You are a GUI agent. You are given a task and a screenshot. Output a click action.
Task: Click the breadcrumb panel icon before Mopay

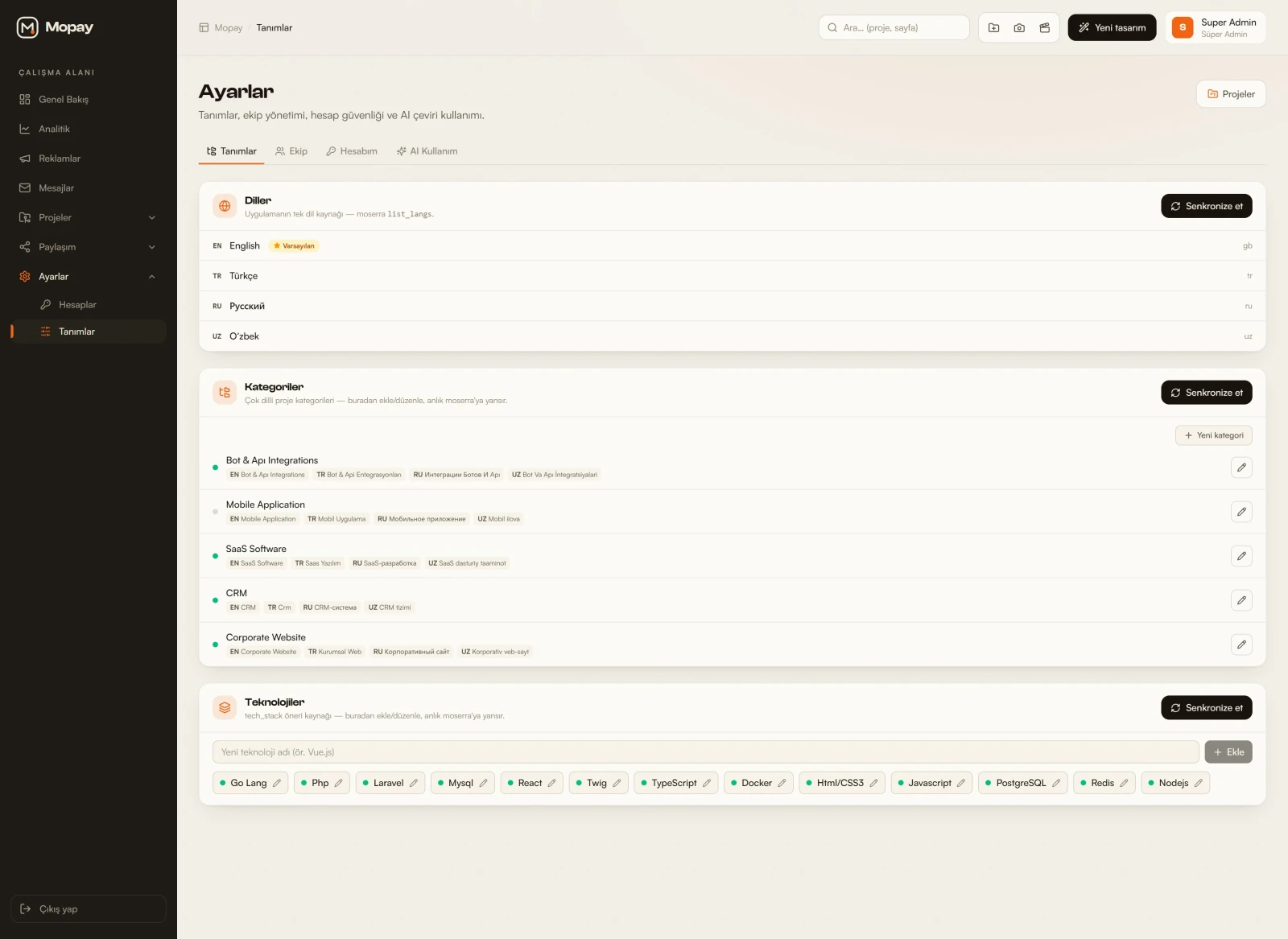[x=204, y=27]
